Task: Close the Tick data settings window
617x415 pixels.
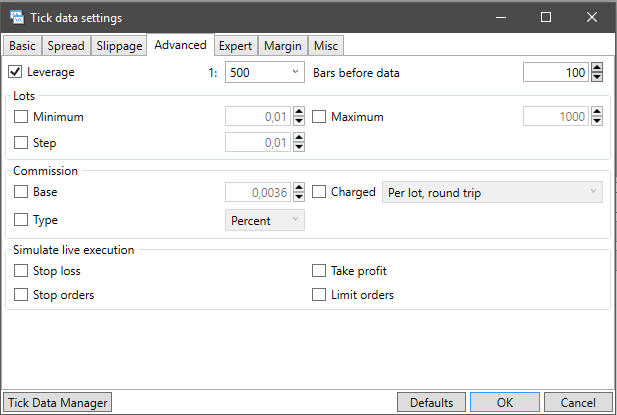Action: (592, 17)
